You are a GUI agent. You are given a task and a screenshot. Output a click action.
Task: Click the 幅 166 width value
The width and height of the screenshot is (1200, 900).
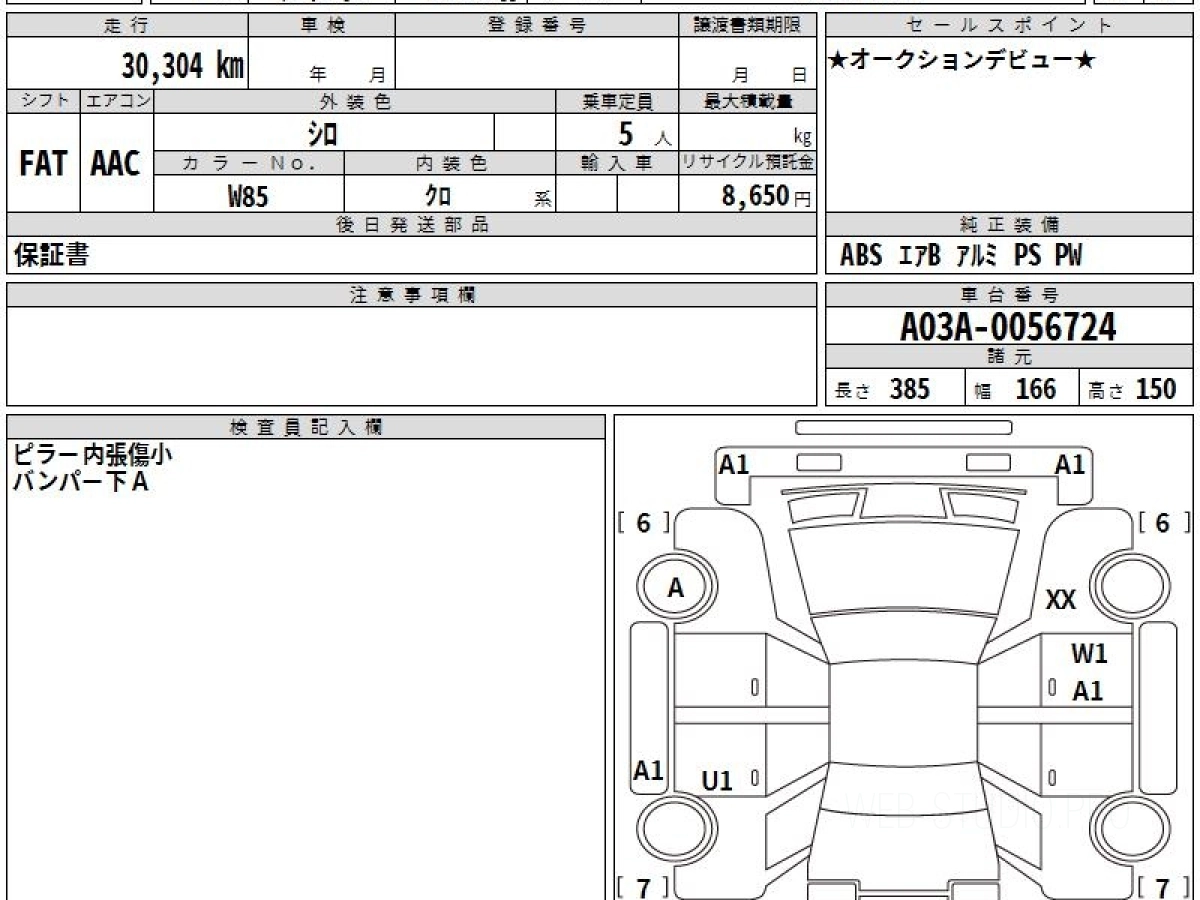tap(1015, 389)
